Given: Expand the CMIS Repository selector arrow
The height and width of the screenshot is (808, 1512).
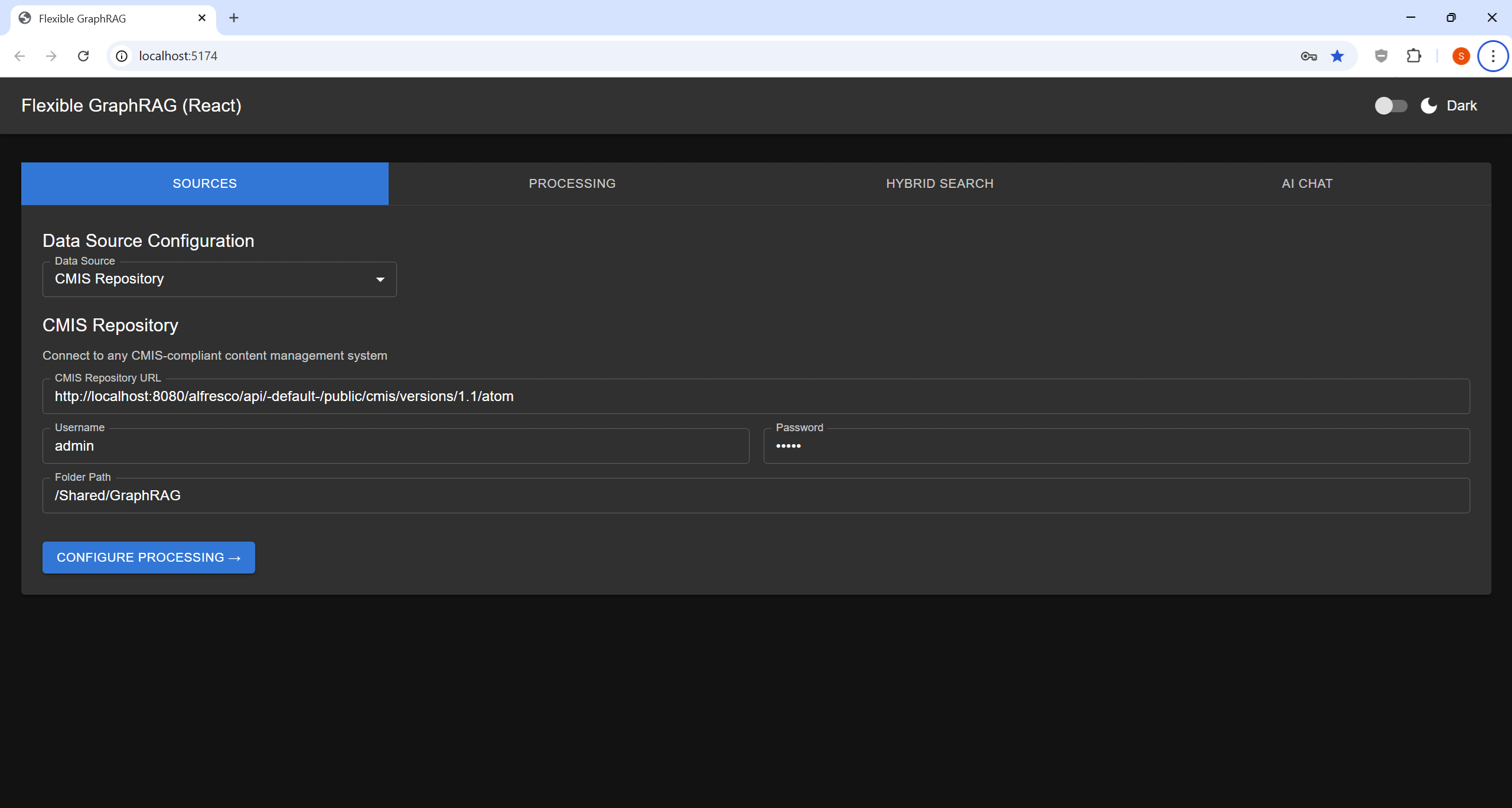Looking at the screenshot, I should click(x=380, y=279).
